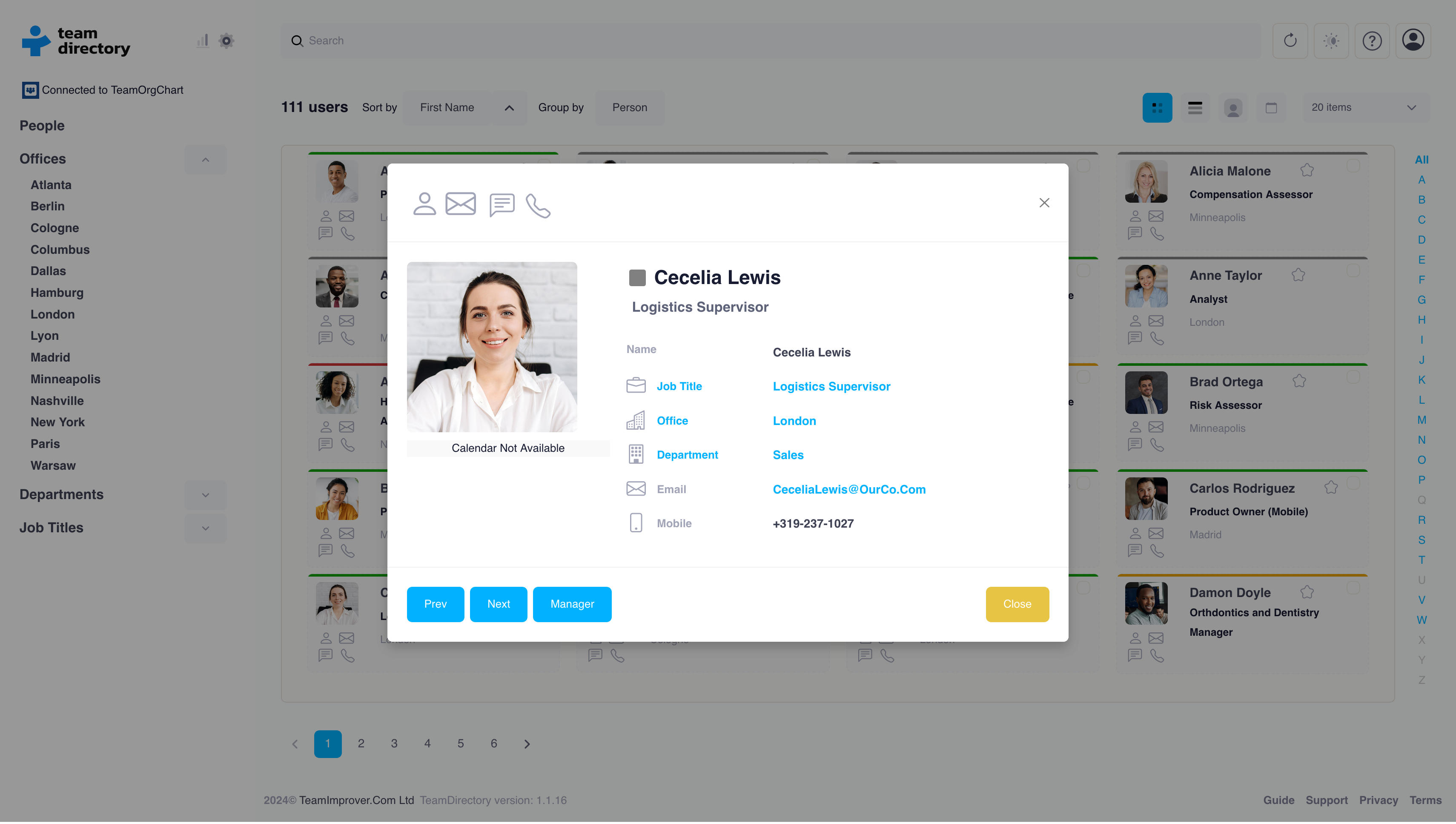
Task: Switch to list view layout
Action: (1195, 107)
